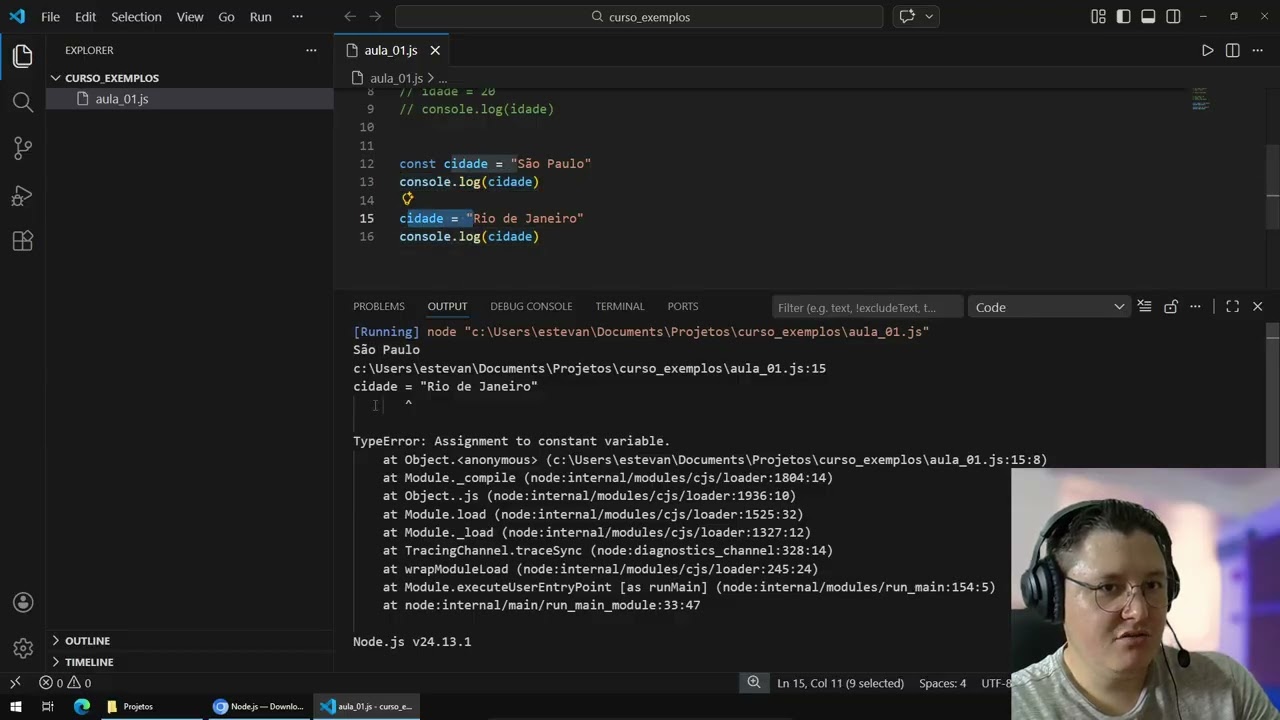Open the Extensions view
1280x720 pixels.
click(22, 241)
